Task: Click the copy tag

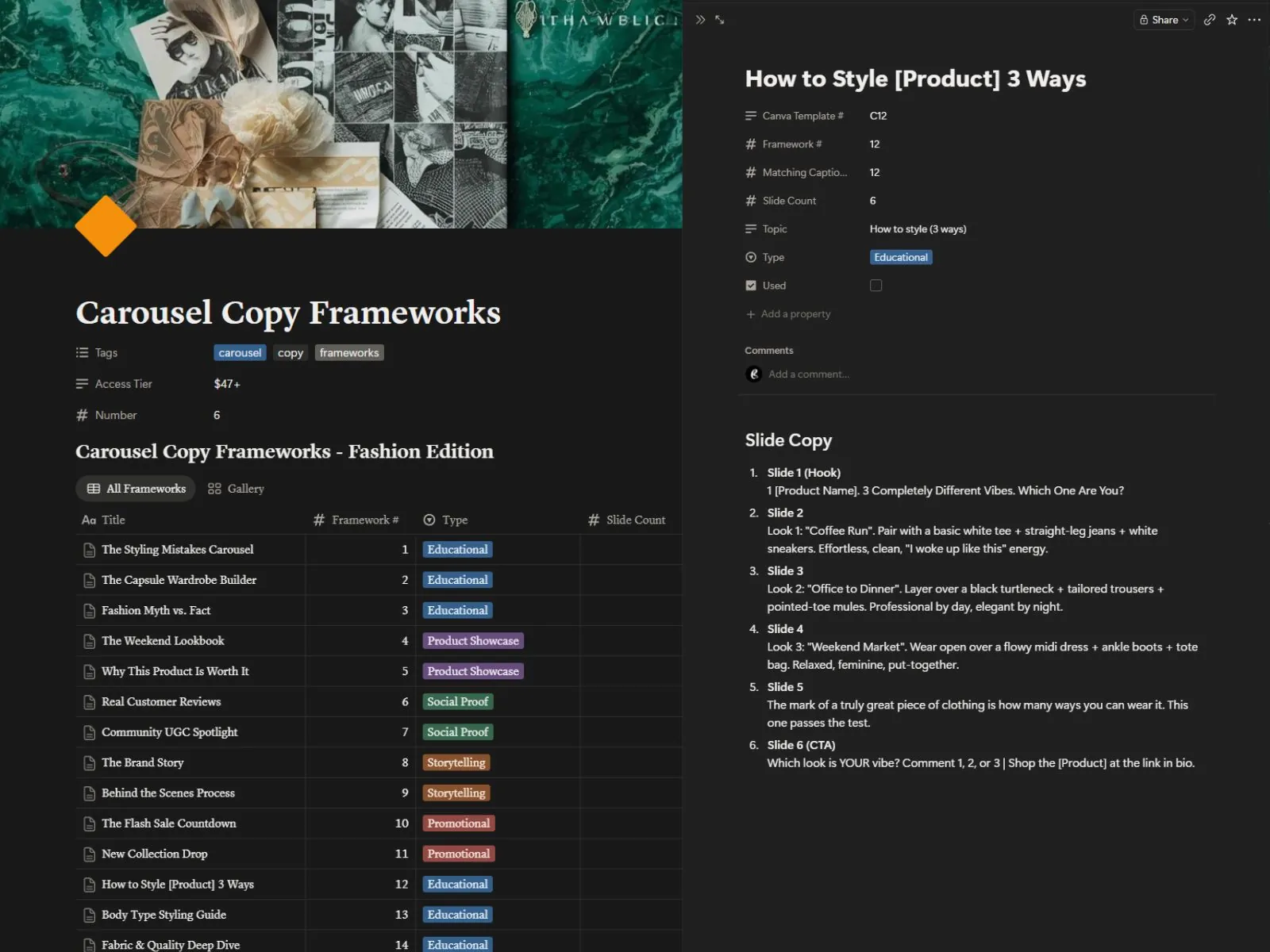Action: pos(291,353)
